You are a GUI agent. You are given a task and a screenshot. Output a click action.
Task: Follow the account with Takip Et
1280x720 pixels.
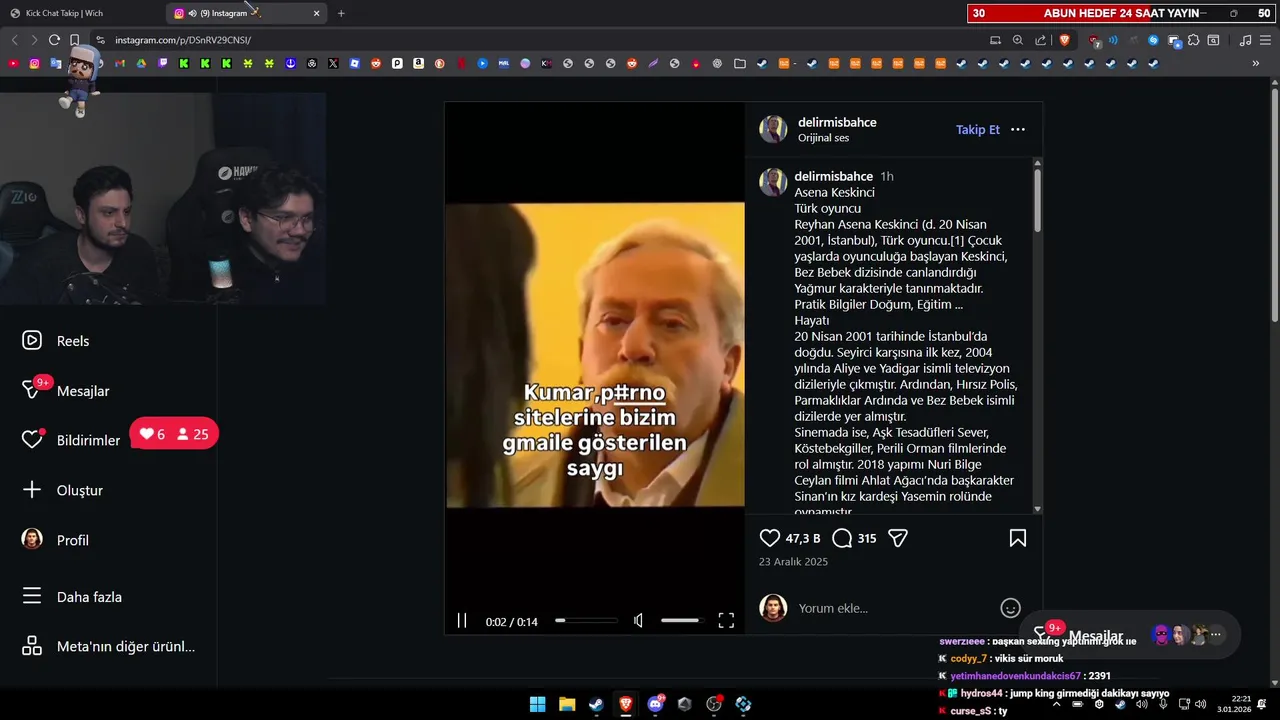coord(977,130)
